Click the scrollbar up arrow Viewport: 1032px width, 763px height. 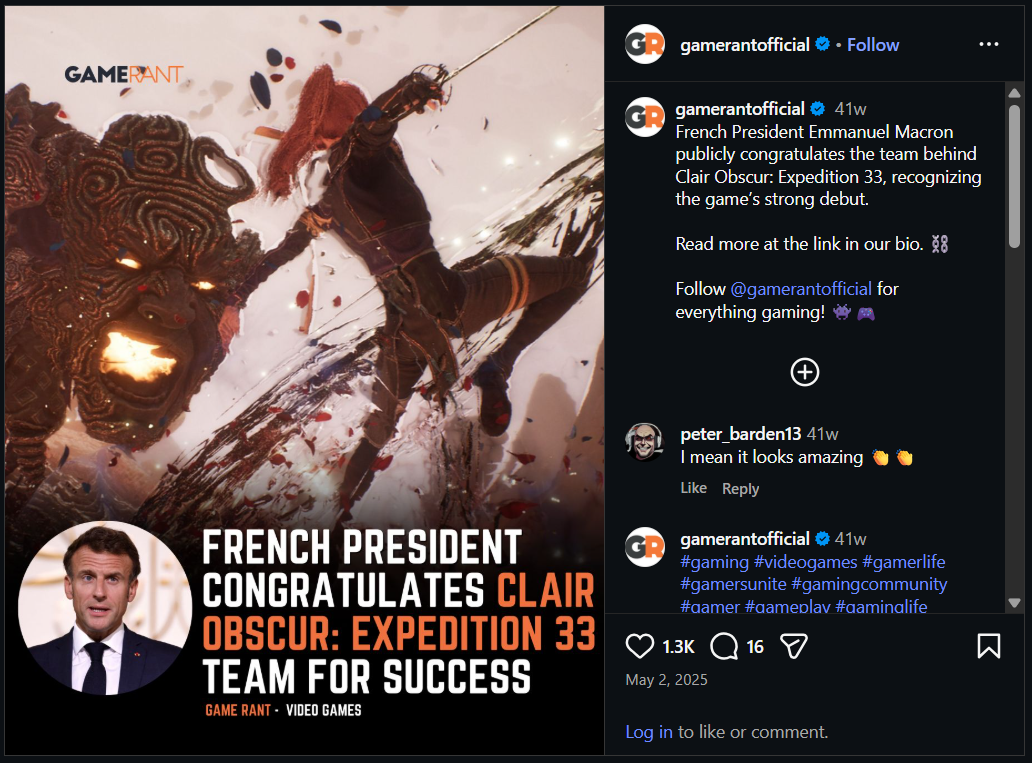[x=1014, y=93]
